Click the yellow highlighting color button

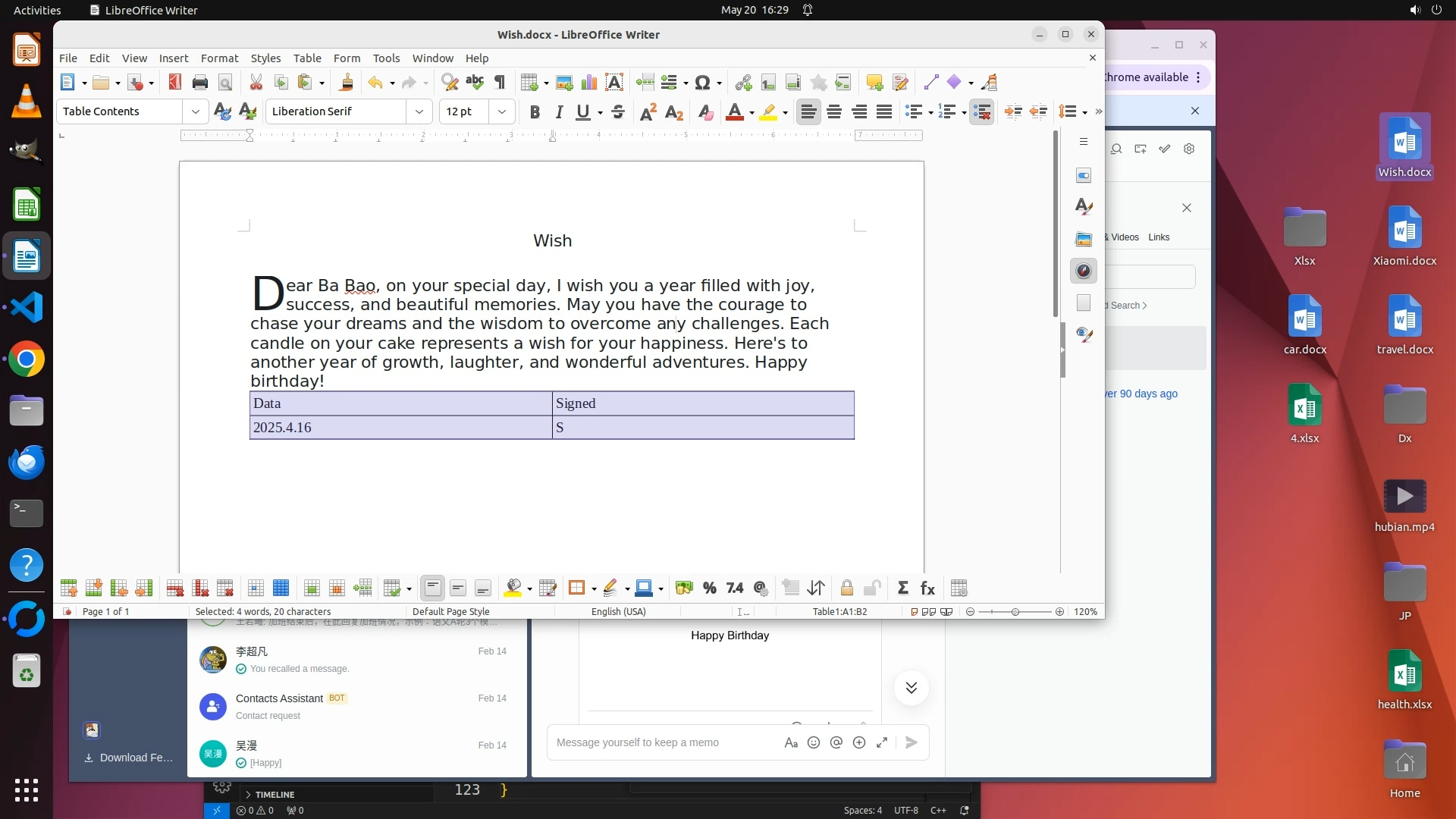[768, 112]
